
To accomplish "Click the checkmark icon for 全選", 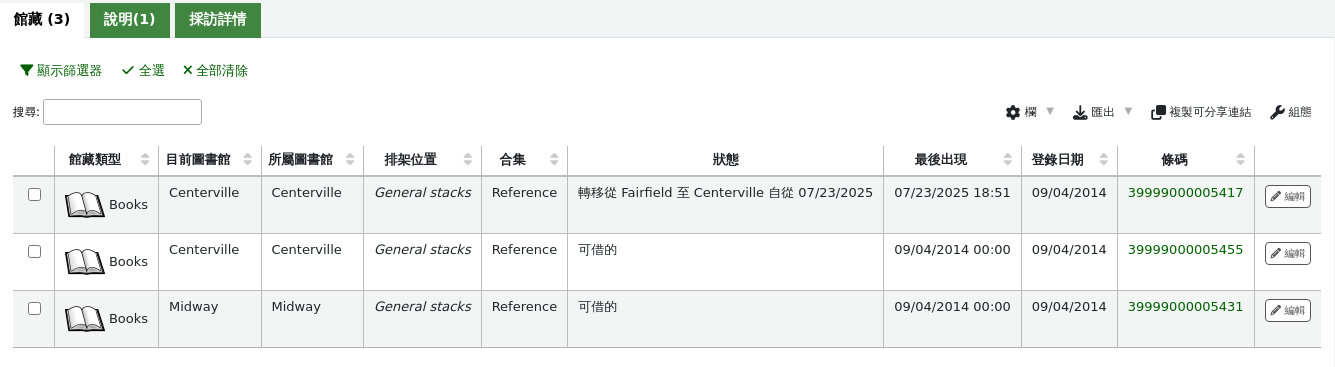I will [128, 71].
